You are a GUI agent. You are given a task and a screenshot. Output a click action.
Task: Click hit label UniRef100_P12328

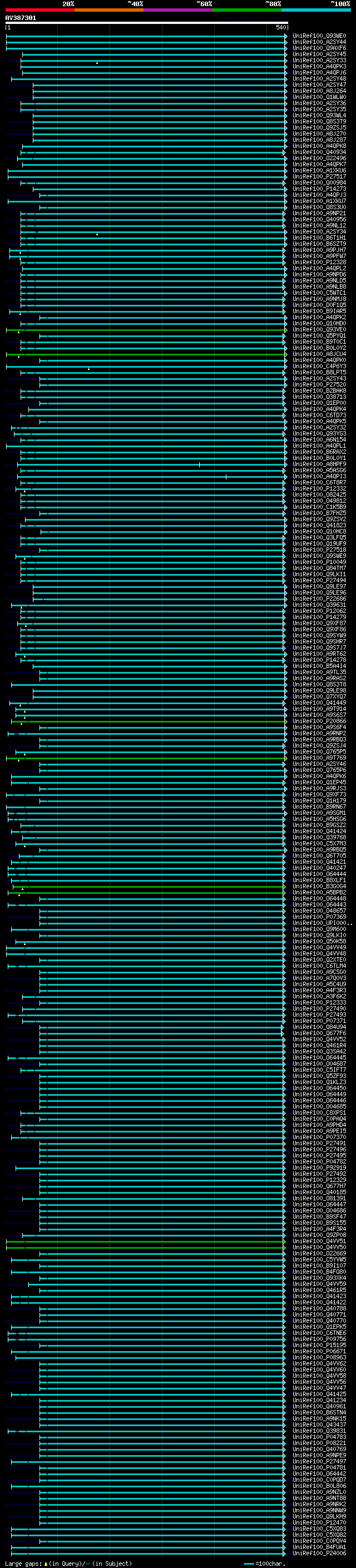(x=319, y=263)
